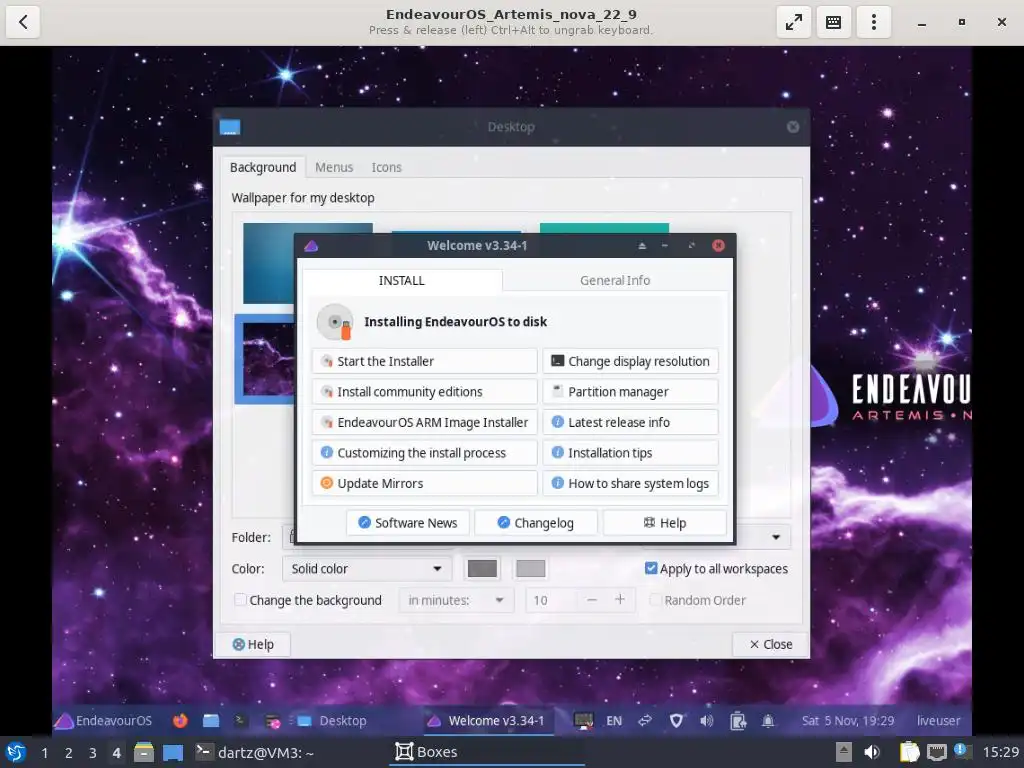This screenshot has width=1024, height=768.
Task: Open the EndeavourOS application menu
Action: (x=103, y=720)
